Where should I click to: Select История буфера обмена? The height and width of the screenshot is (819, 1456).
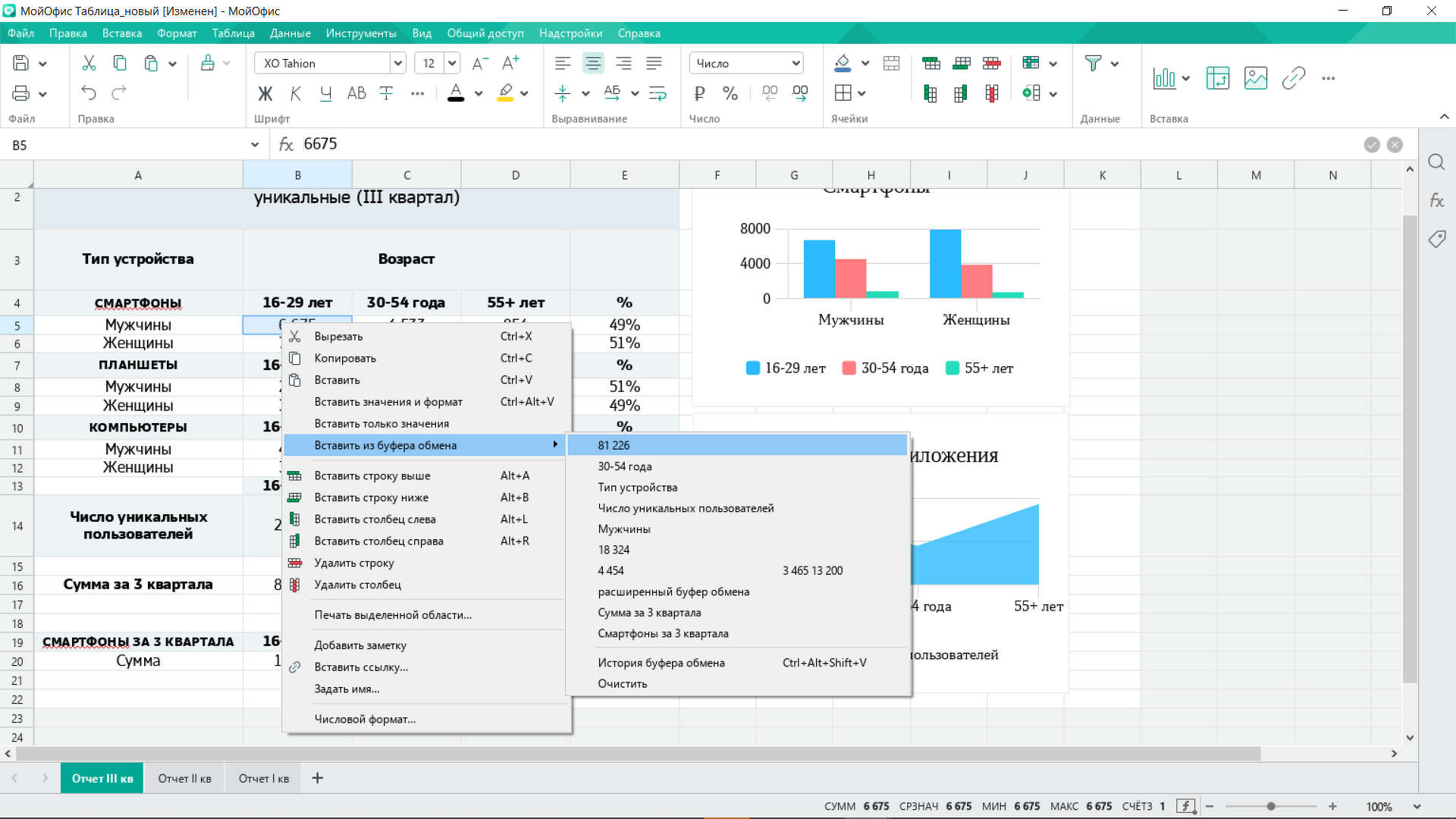pyautogui.click(x=737, y=664)
